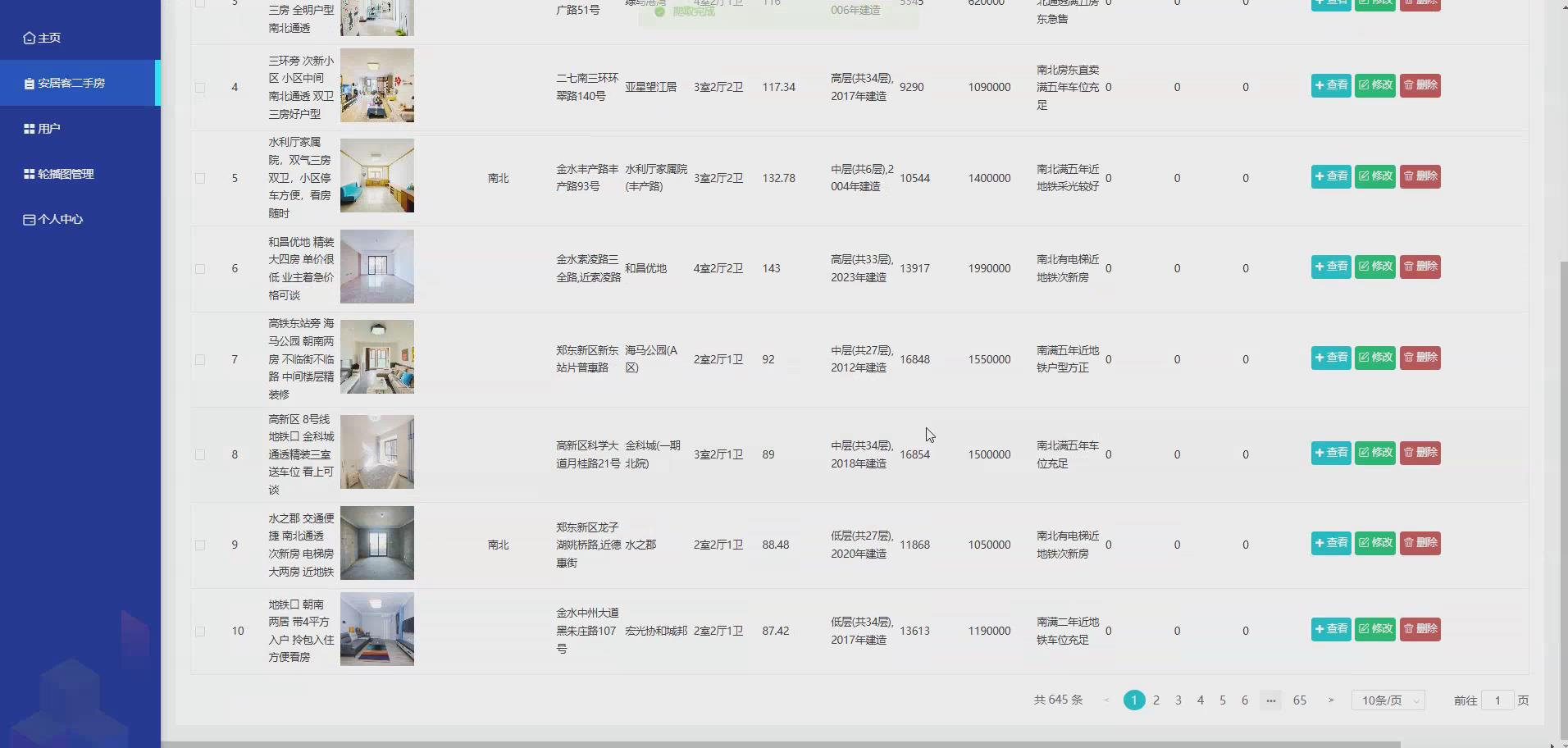Edit row 6 和昌优地 listing
This screenshot has height=748, width=1568.
(x=1375, y=267)
